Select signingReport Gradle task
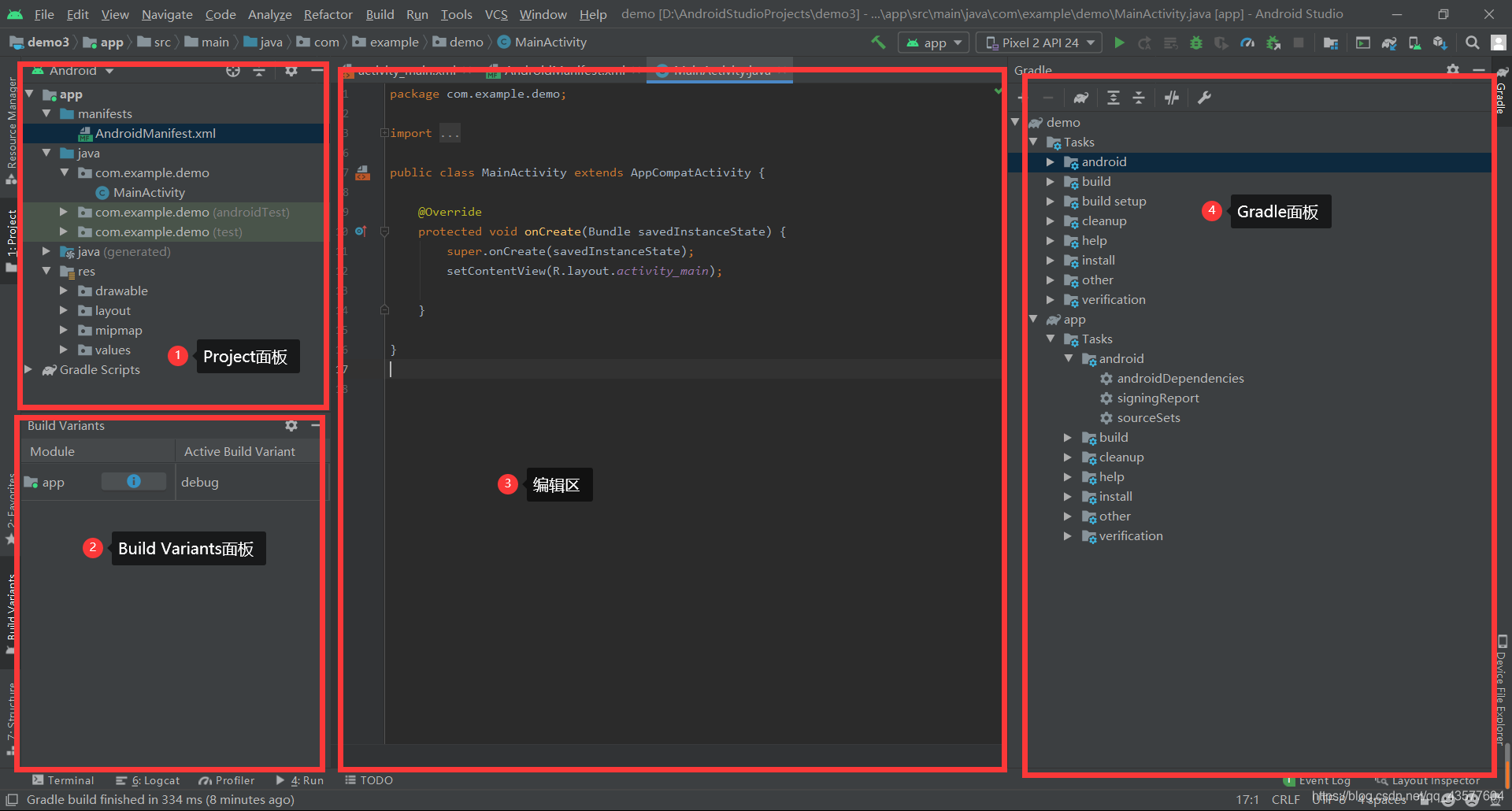The image size is (1512, 811). pyautogui.click(x=1158, y=398)
